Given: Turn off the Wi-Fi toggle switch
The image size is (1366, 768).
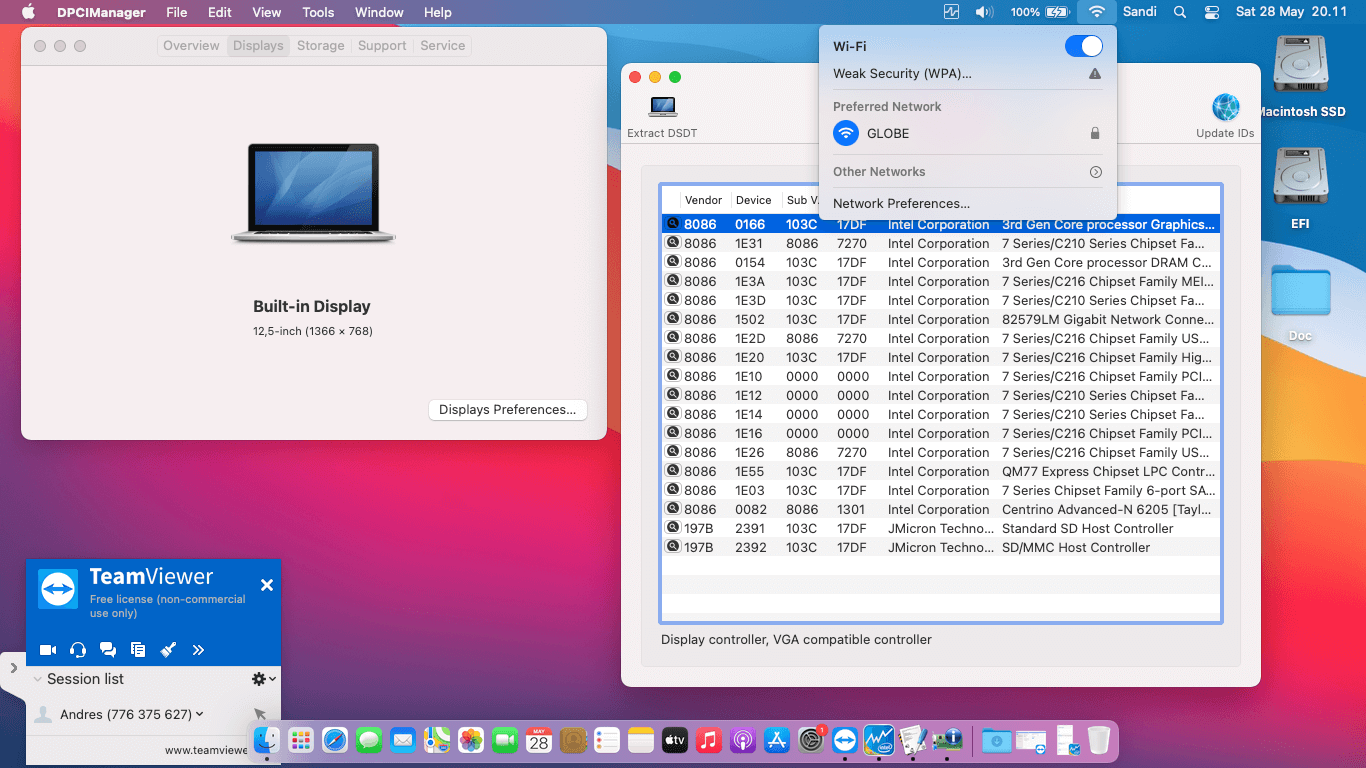Looking at the screenshot, I should pyautogui.click(x=1083, y=46).
